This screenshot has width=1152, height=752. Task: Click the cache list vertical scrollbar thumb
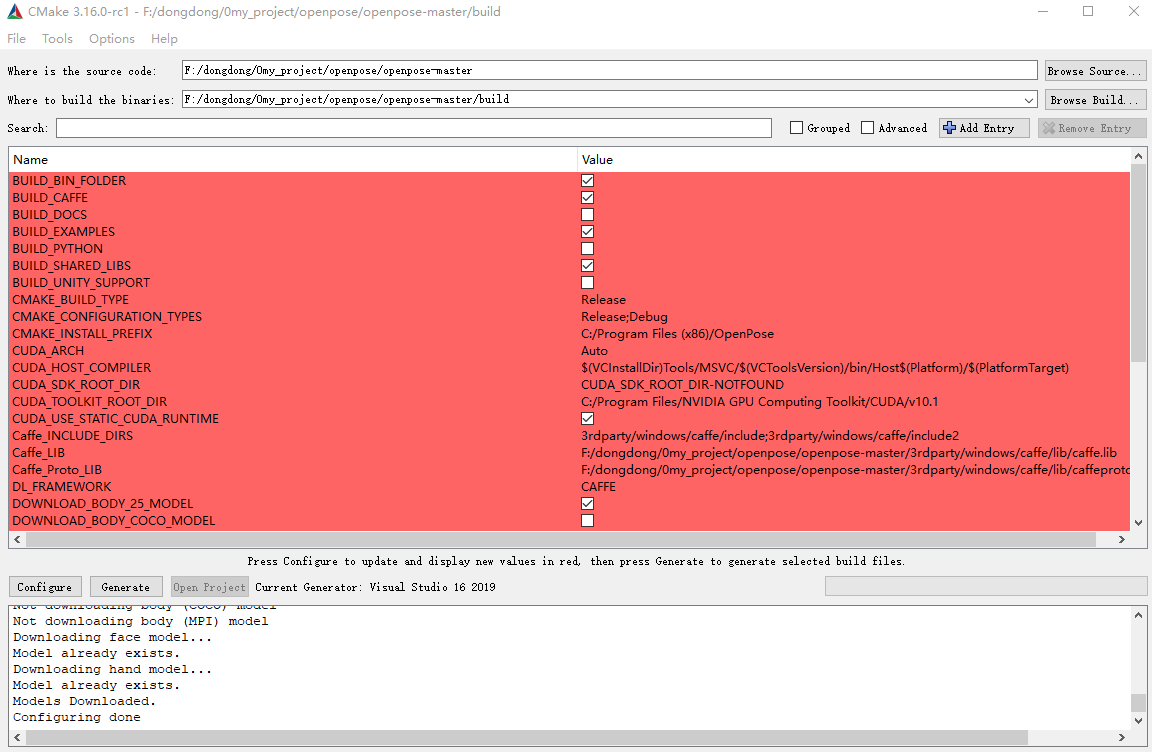(x=1138, y=262)
